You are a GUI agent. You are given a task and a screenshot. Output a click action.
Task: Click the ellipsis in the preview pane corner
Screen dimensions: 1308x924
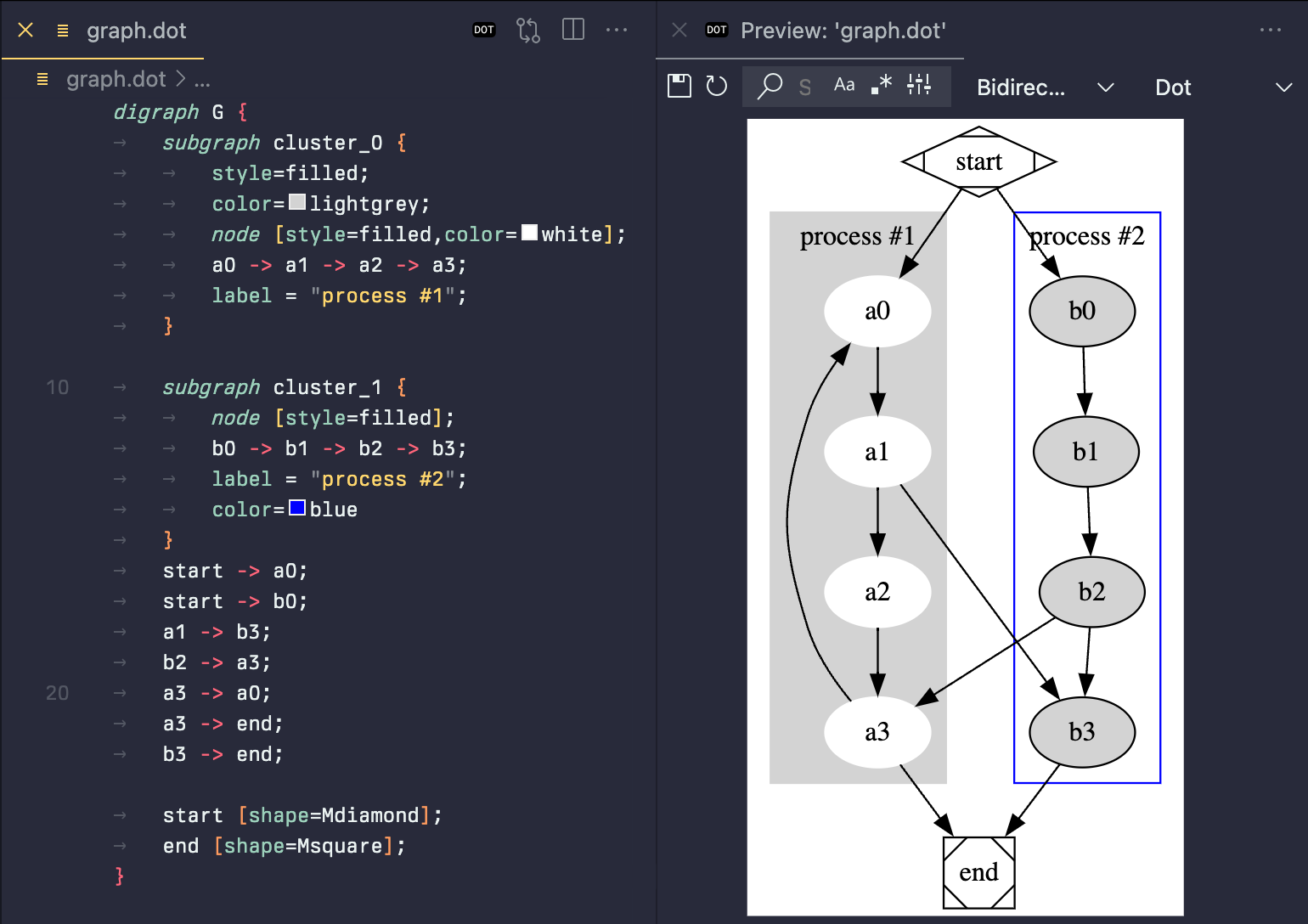coord(1271,30)
